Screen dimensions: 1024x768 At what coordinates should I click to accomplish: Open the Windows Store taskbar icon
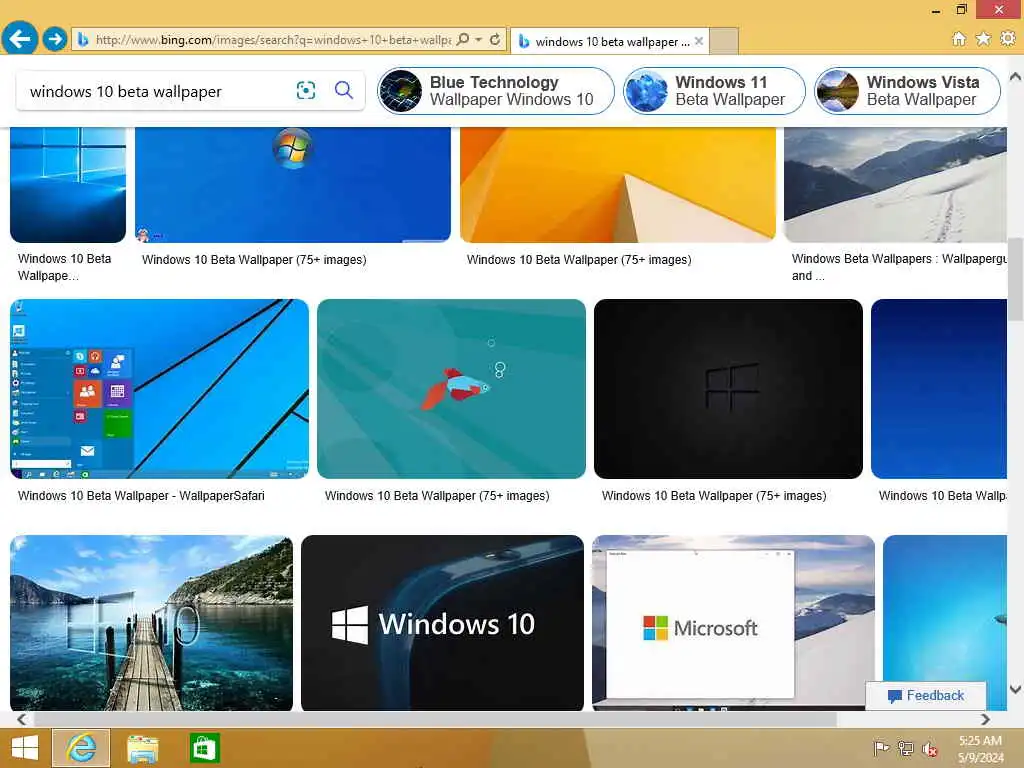[204, 748]
